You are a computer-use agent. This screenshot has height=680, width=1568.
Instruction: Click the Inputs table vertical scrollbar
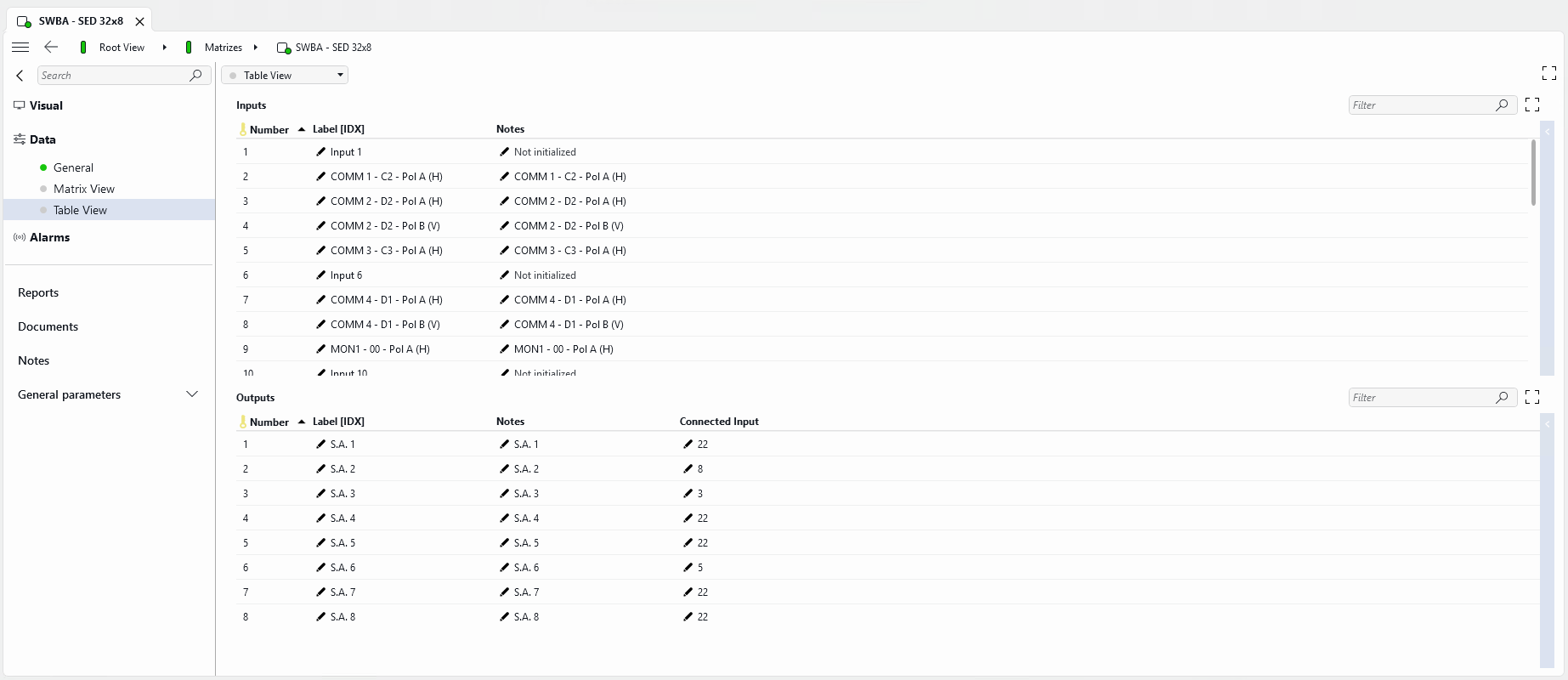click(x=1533, y=173)
